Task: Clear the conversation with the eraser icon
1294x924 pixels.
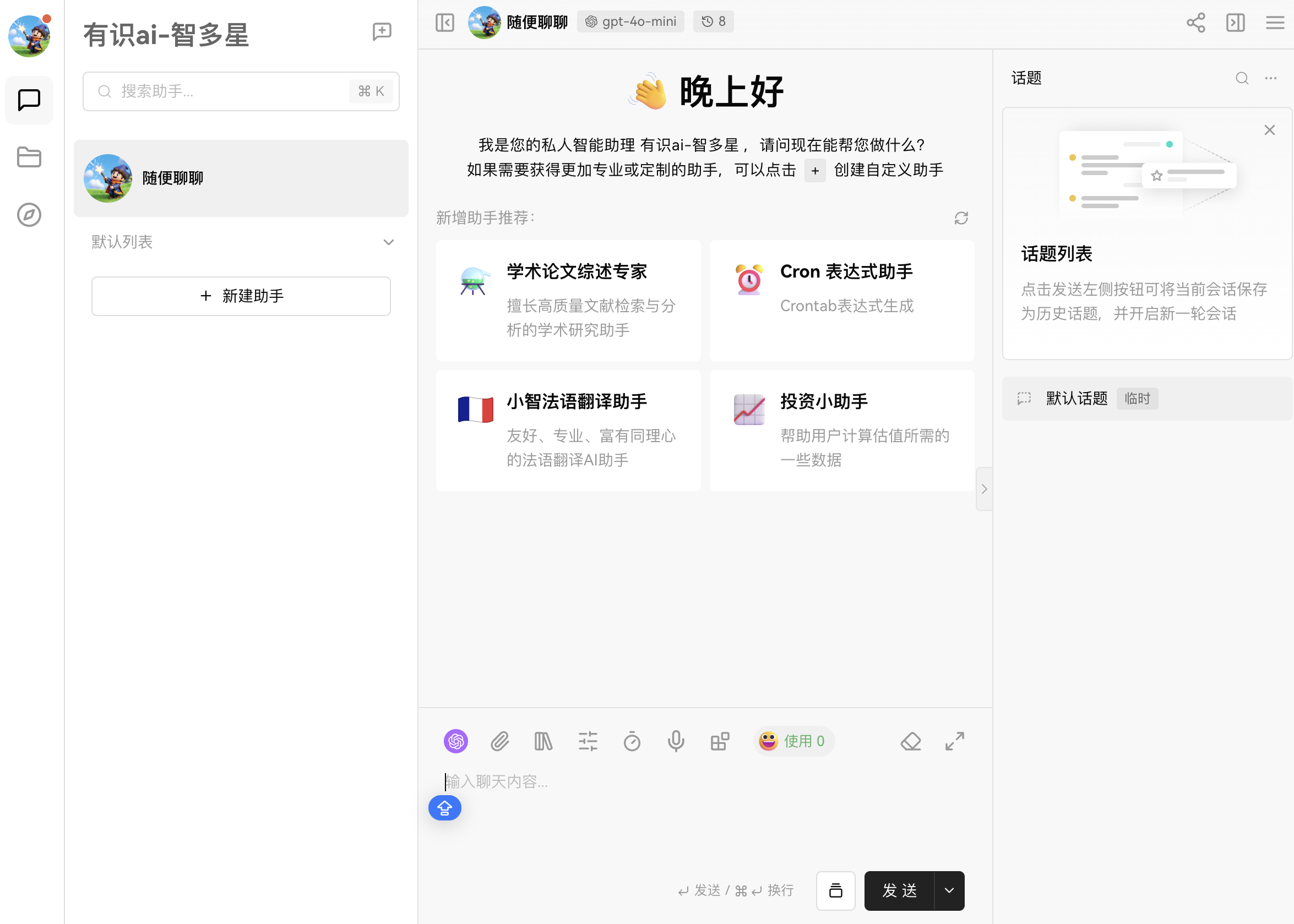Action: pos(911,741)
